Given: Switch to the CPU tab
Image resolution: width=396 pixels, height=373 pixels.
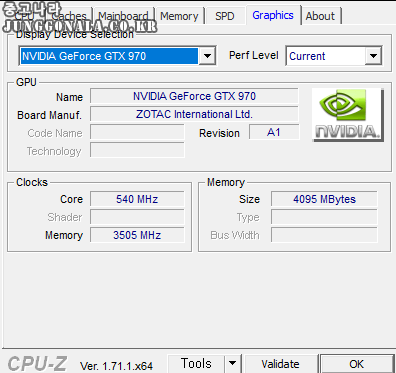Looking at the screenshot, I should click(24, 16).
